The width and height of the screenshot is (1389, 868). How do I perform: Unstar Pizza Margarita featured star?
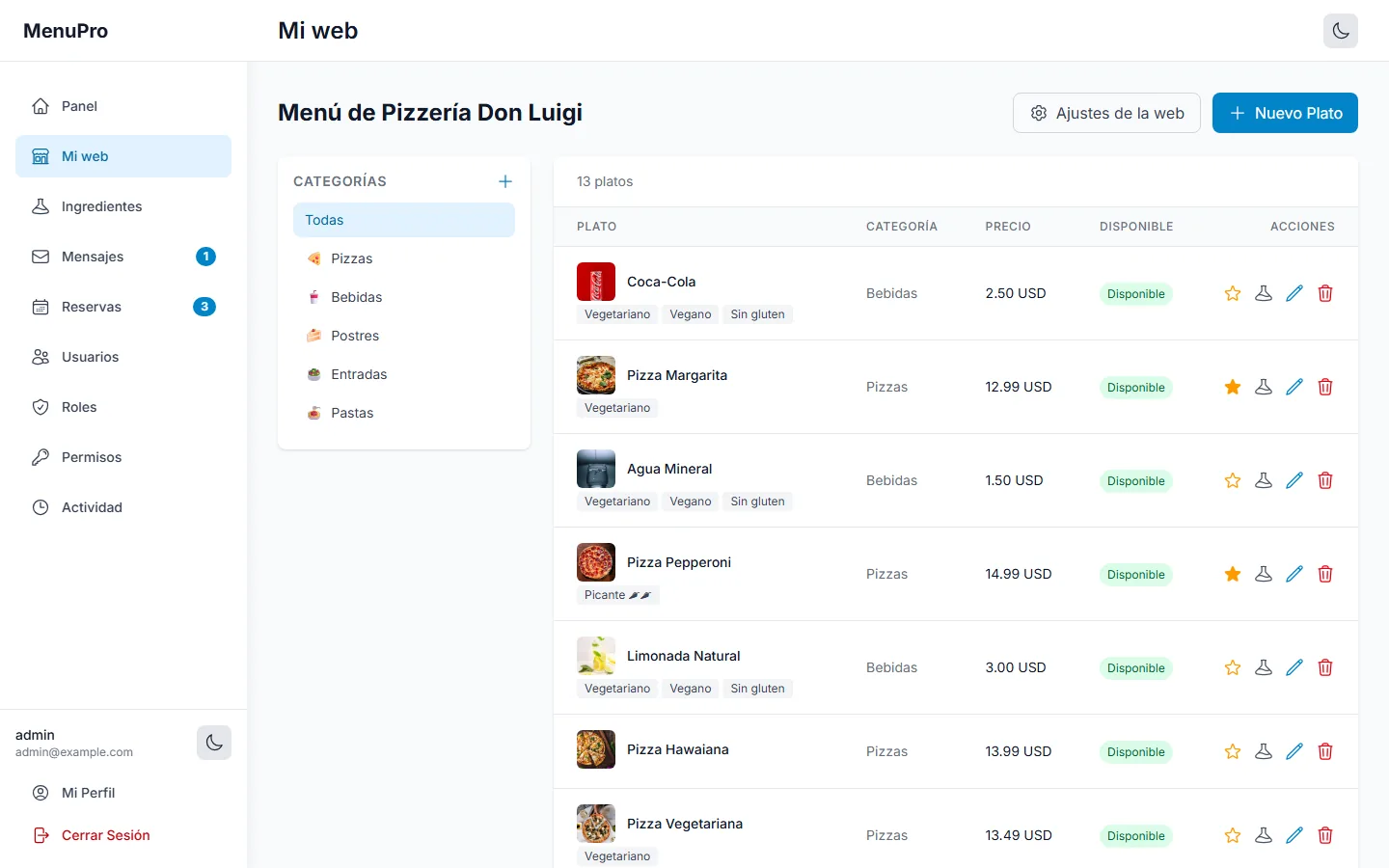1233,387
